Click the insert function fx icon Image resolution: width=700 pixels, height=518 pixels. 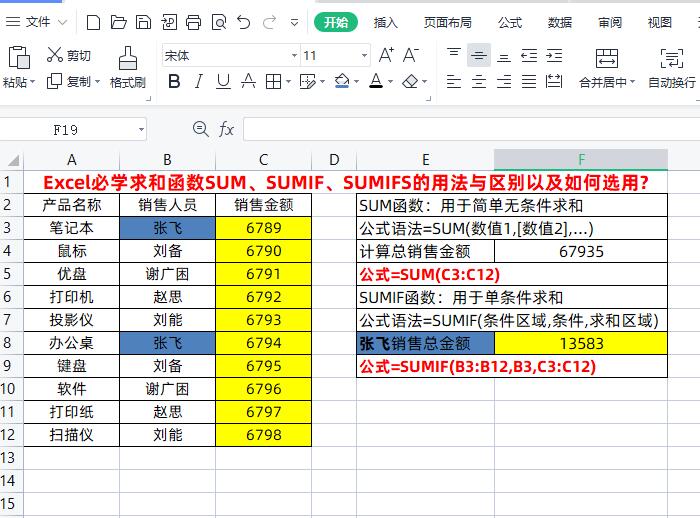pos(226,130)
